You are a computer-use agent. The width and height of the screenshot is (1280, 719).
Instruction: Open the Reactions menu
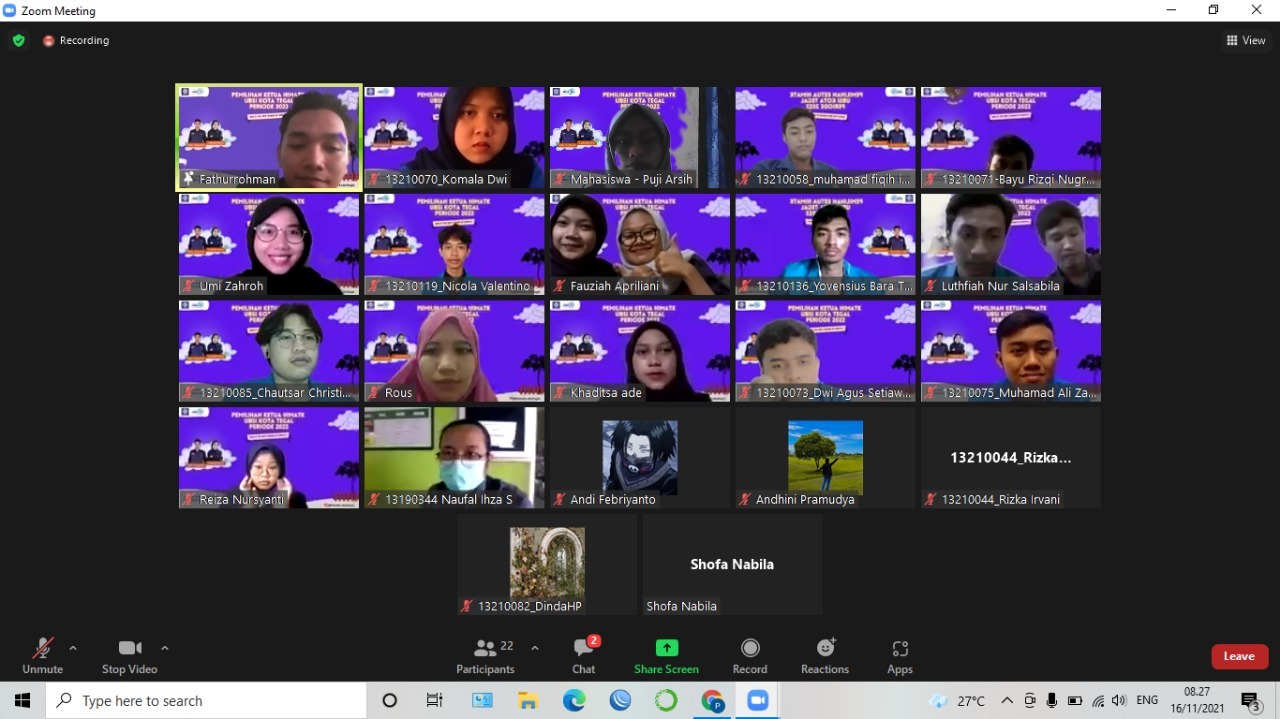pyautogui.click(x=825, y=657)
